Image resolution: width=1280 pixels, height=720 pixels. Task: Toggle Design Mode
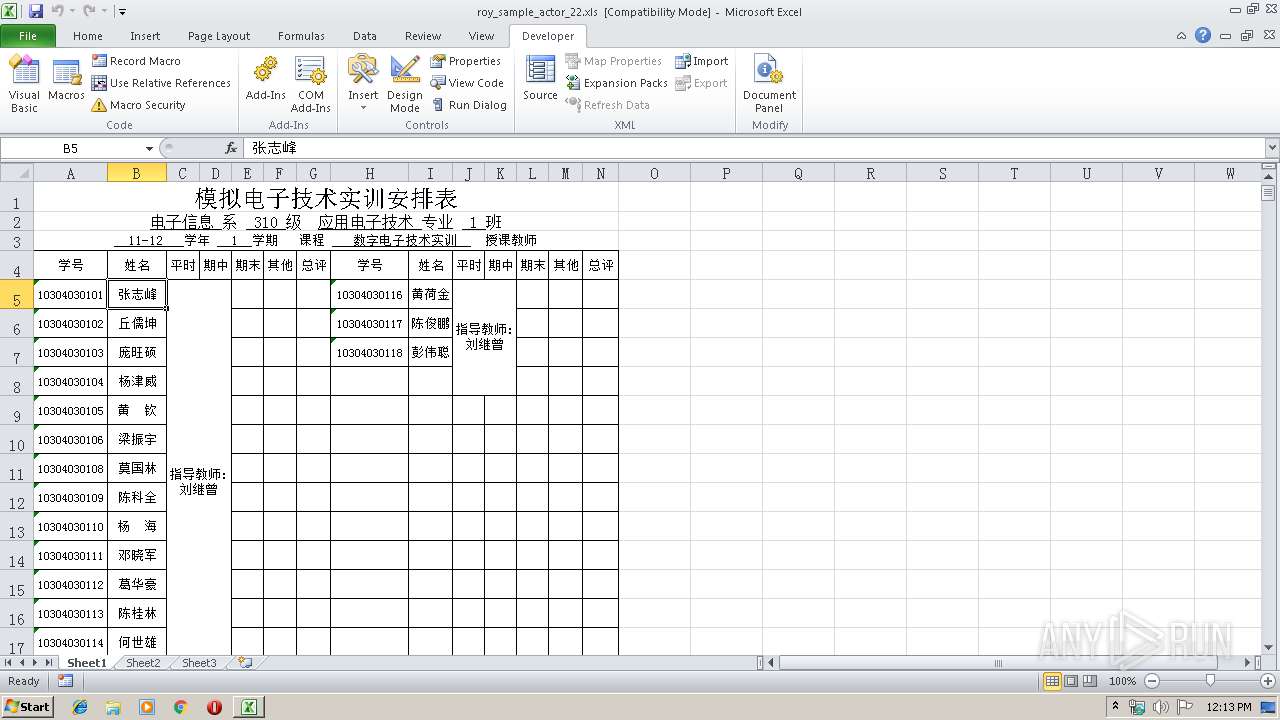405,84
